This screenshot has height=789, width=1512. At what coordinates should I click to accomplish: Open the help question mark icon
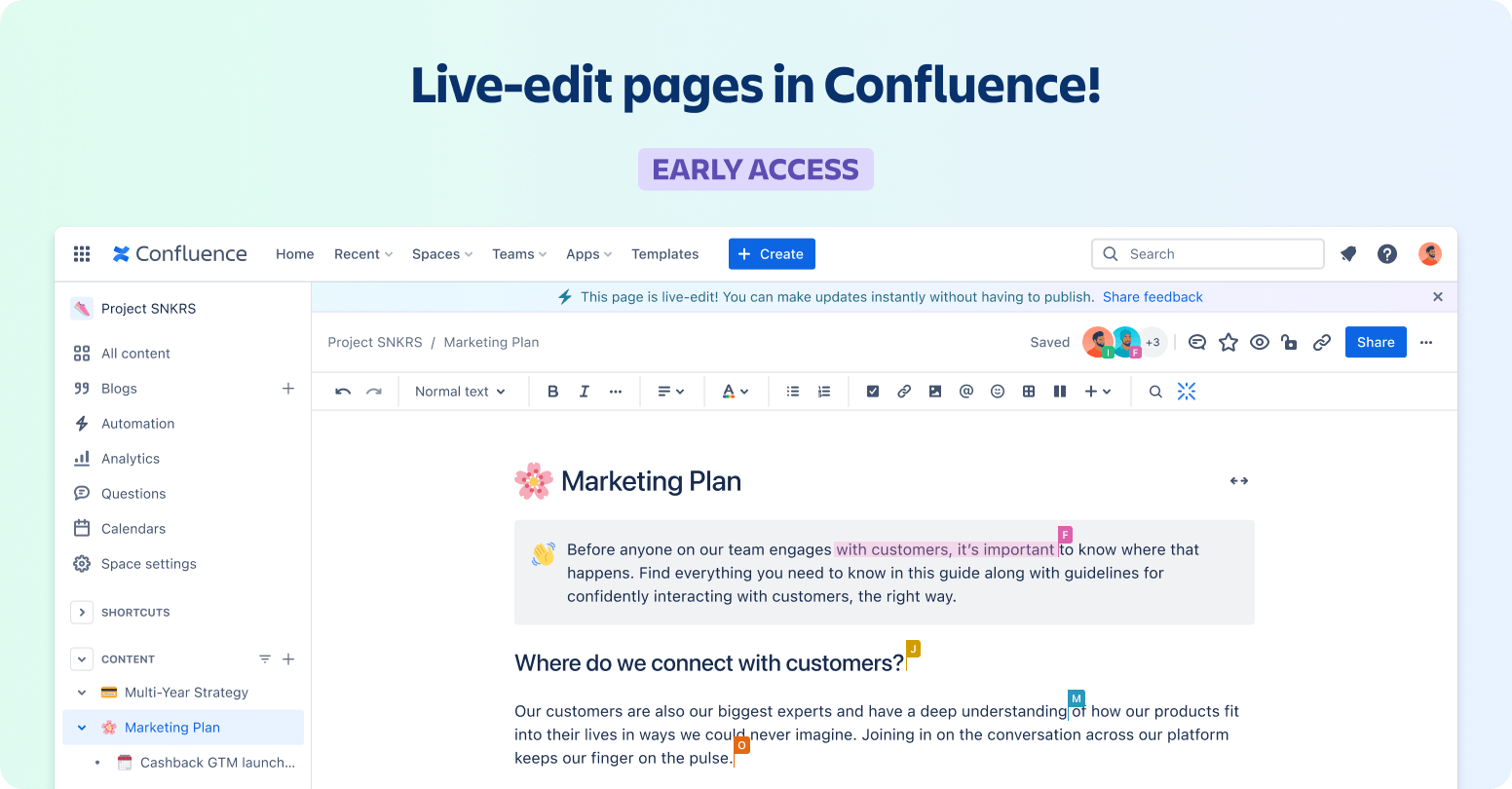(1387, 254)
